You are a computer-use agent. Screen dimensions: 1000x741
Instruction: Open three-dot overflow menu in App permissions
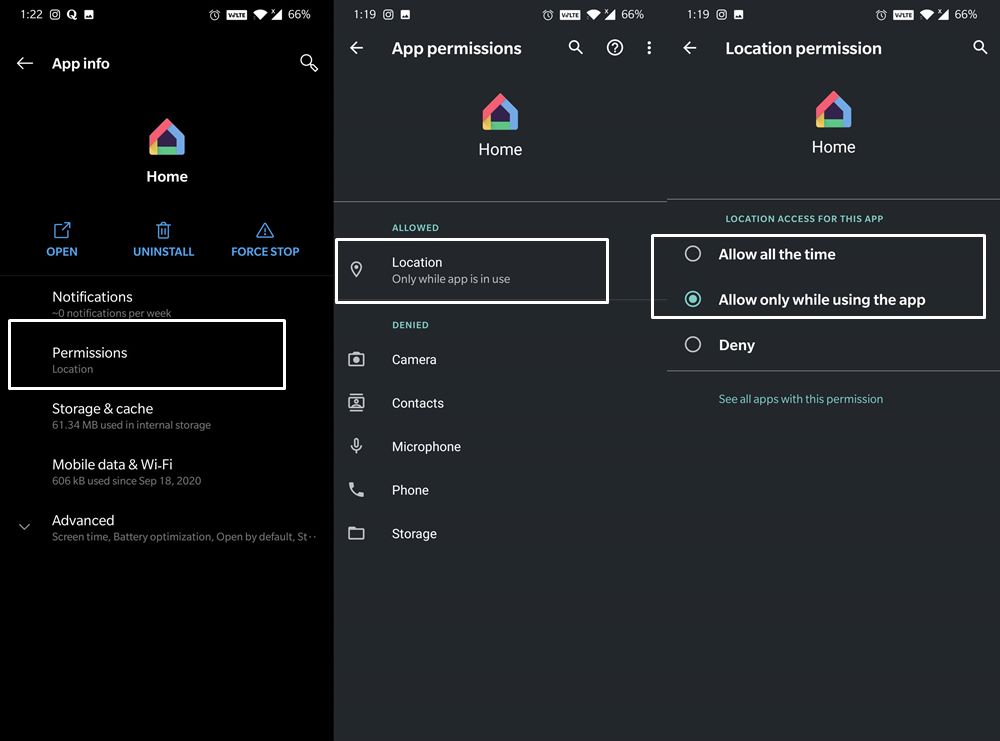coord(649,48)
